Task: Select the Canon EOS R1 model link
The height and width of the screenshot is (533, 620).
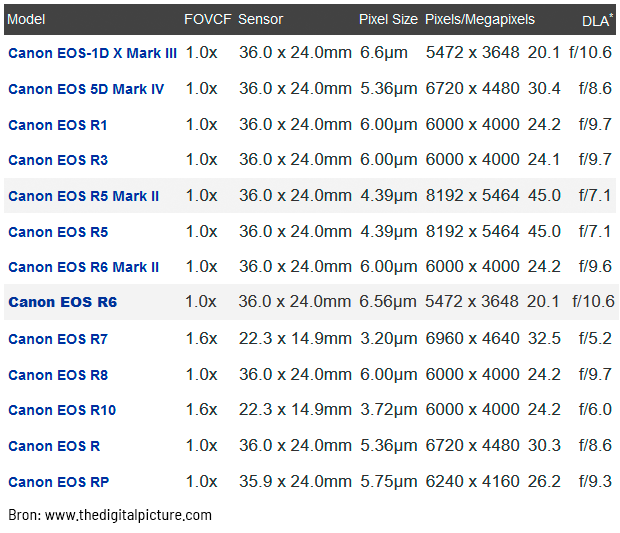Action: tap(58, 125)
